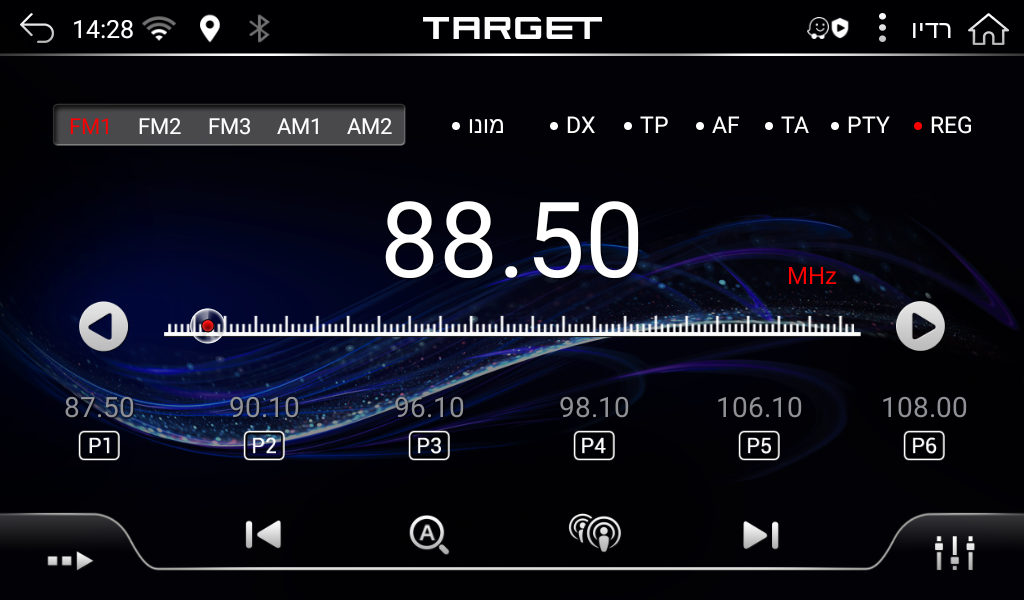Tap the 96.10 preset frequency

pyautogui.click(x=429, y=408)
